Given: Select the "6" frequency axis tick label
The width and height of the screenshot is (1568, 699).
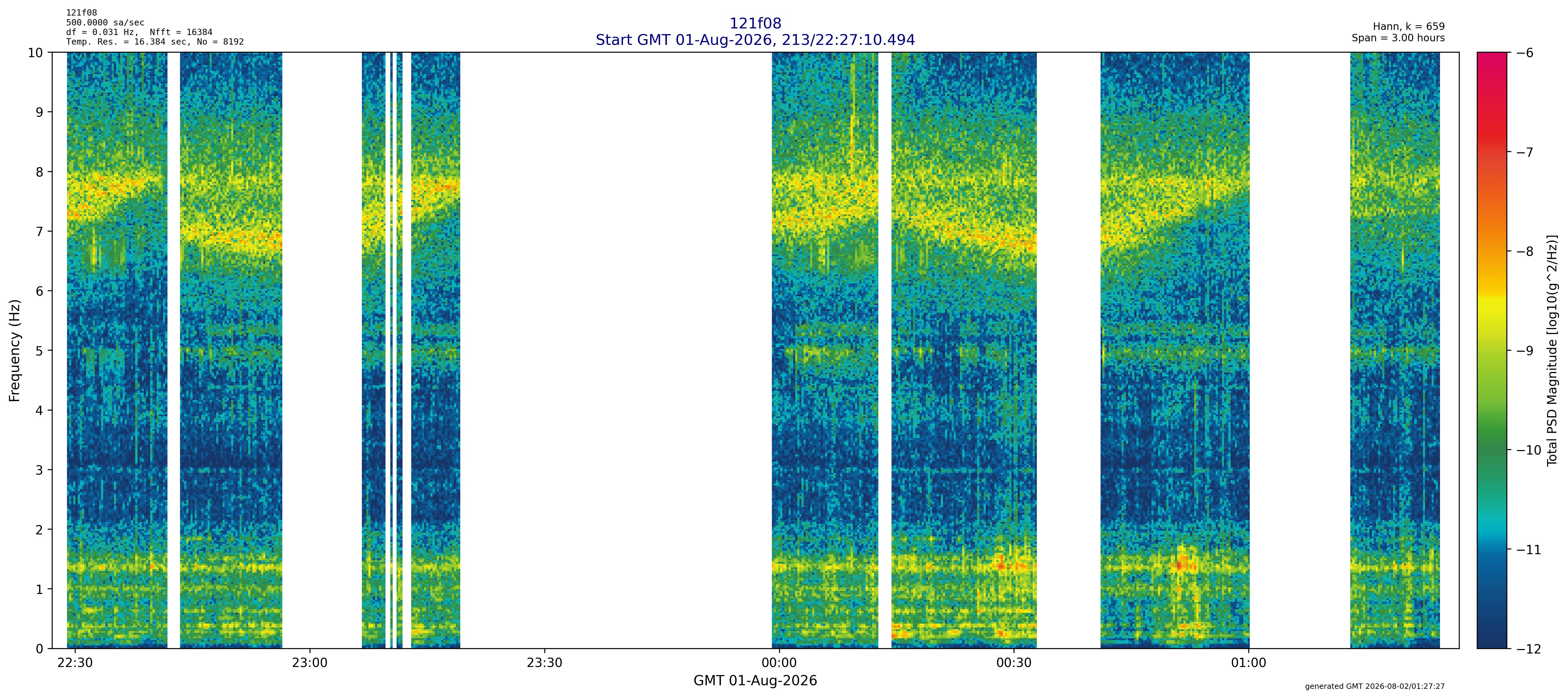Looking at the screenshot, I should click(39, 291).
